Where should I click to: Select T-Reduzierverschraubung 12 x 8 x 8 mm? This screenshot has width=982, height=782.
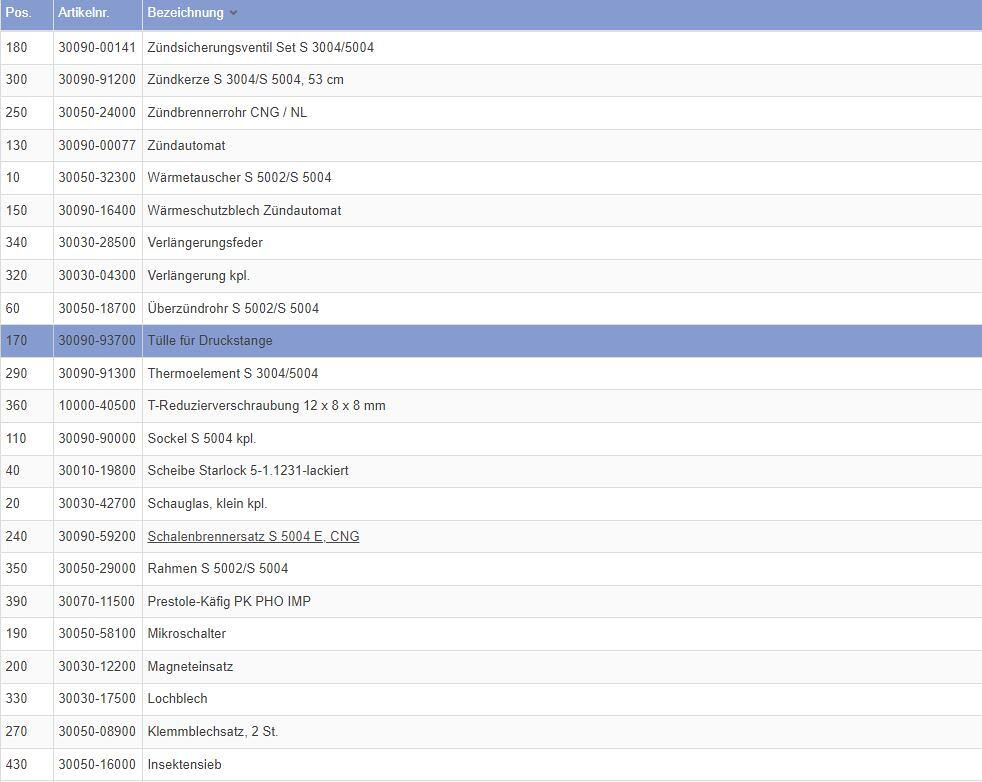point(266,406)
